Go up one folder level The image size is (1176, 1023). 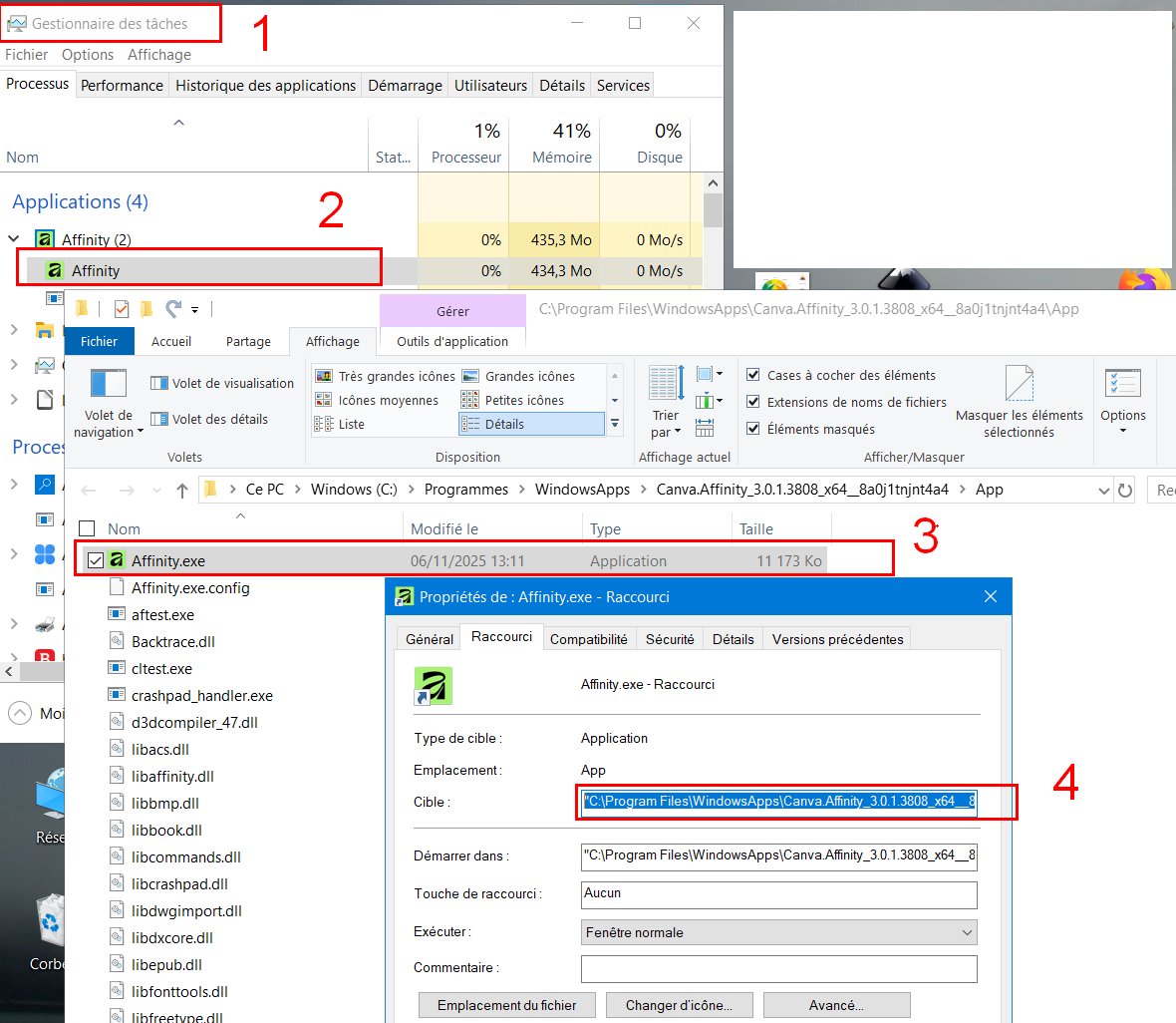(182, 491)
